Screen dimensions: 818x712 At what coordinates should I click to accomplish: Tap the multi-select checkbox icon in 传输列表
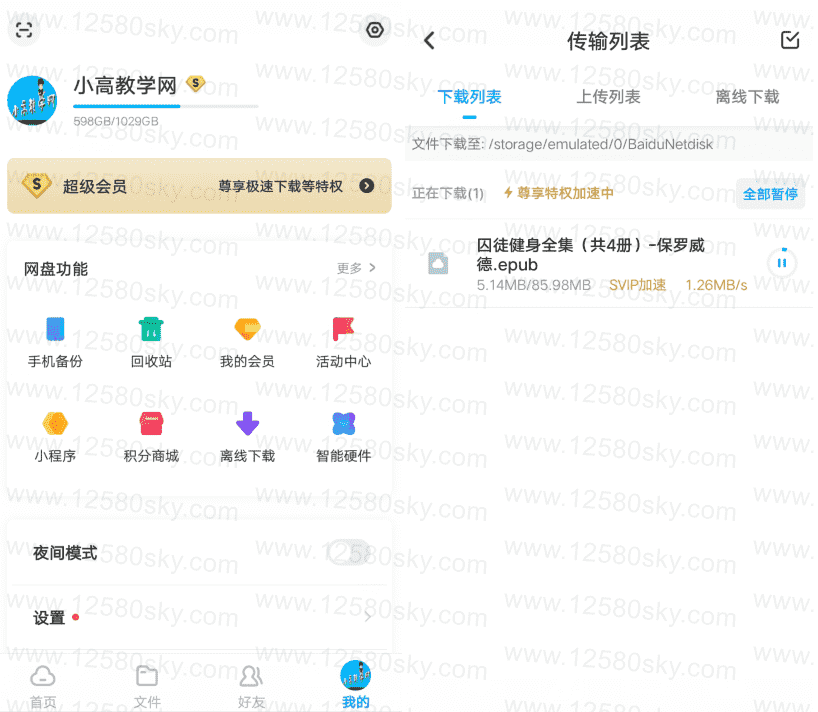(x=790, y=40)
